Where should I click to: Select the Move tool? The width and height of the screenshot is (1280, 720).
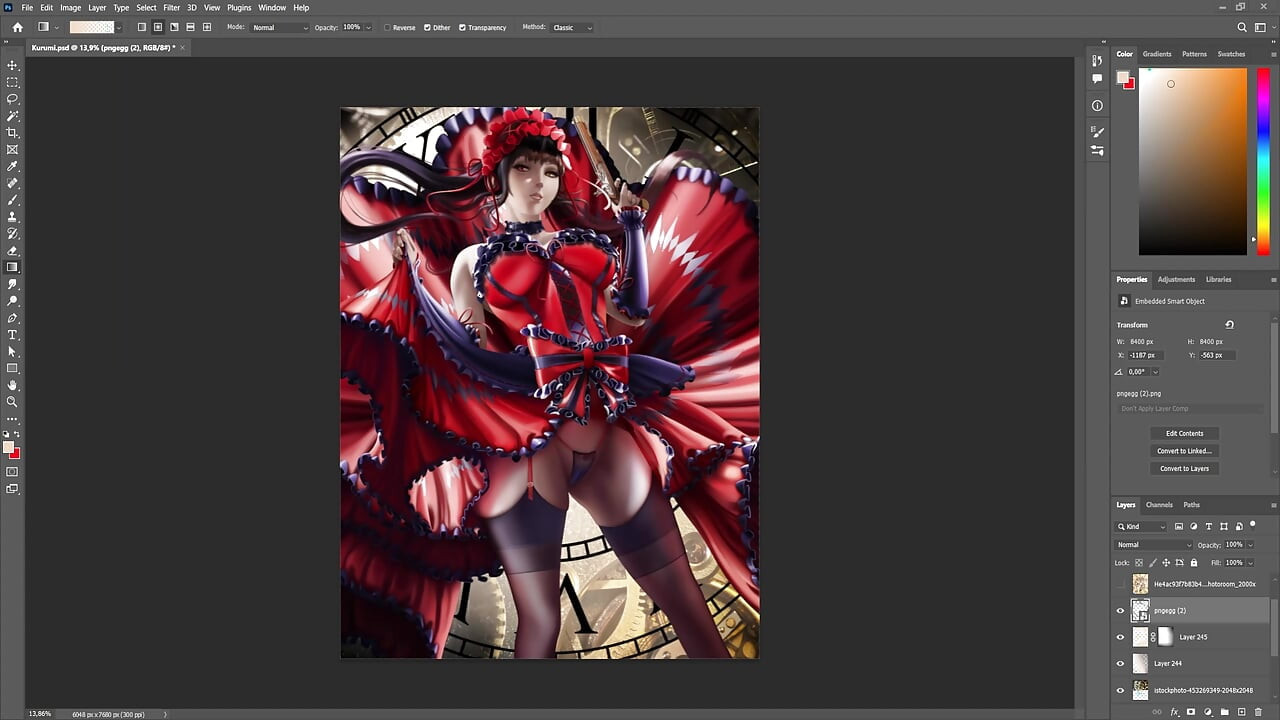point(12,65)
